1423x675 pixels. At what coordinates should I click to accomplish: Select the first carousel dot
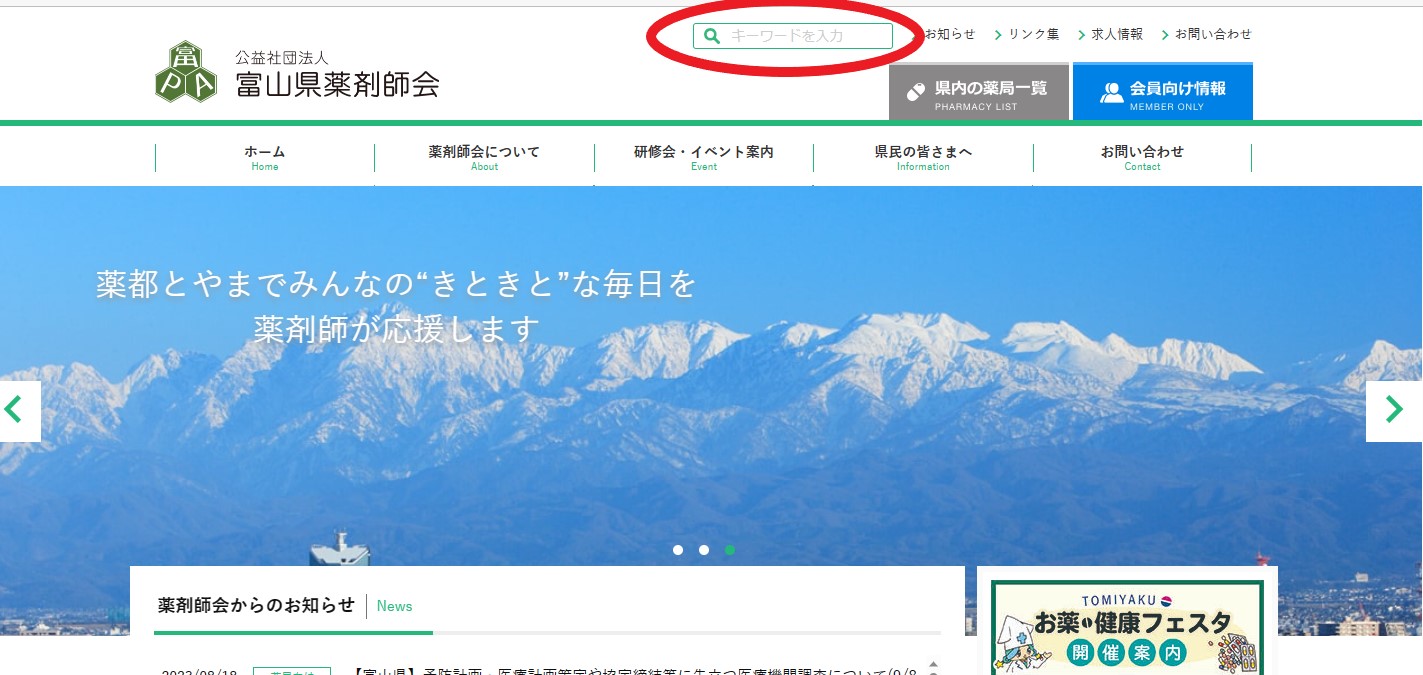678,550
